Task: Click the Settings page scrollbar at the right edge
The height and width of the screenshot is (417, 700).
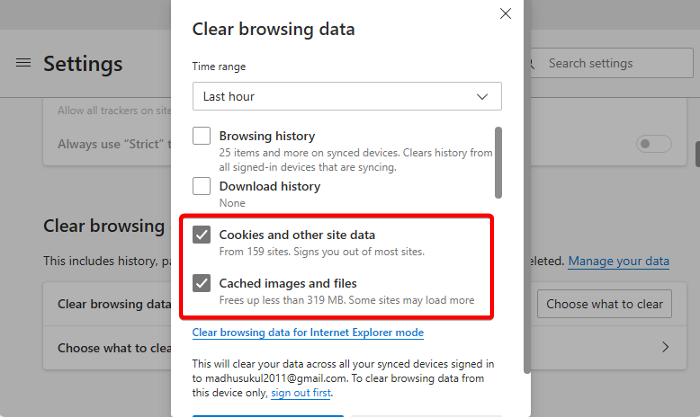Action: (x=696, y=155)
